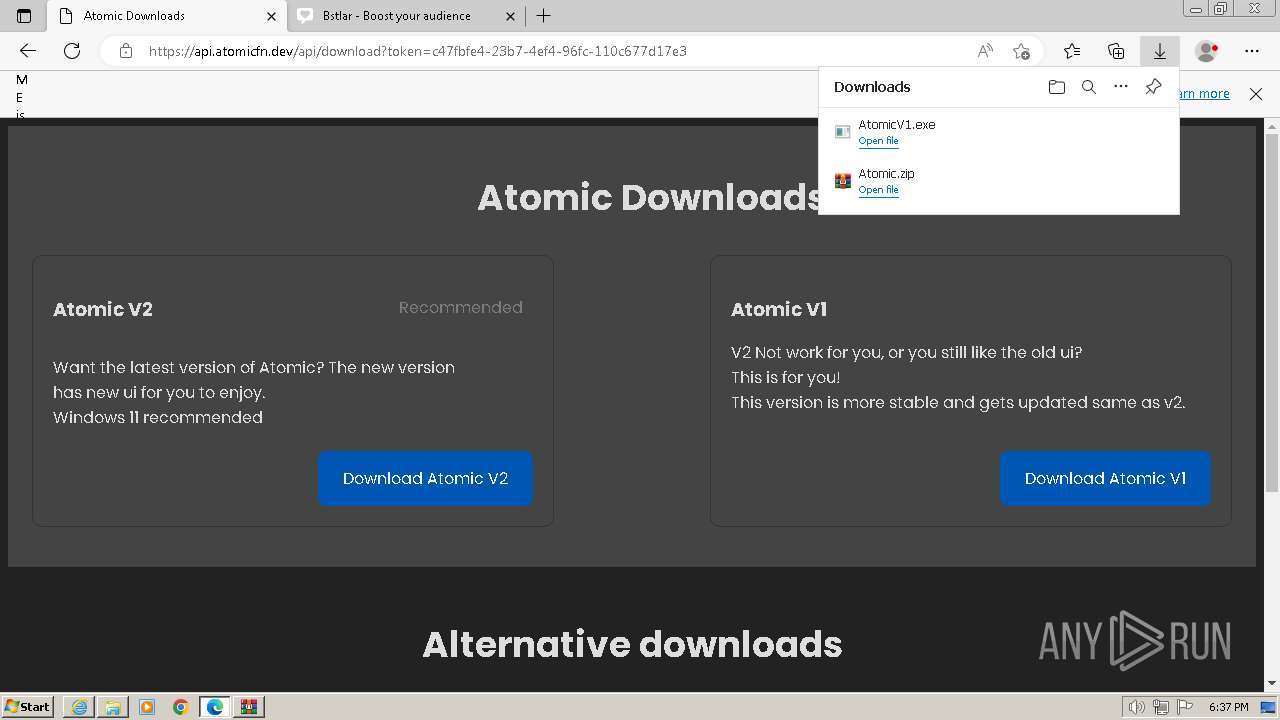Go back to the previous page
1280x720 pixels.
(x=28, y=51)
